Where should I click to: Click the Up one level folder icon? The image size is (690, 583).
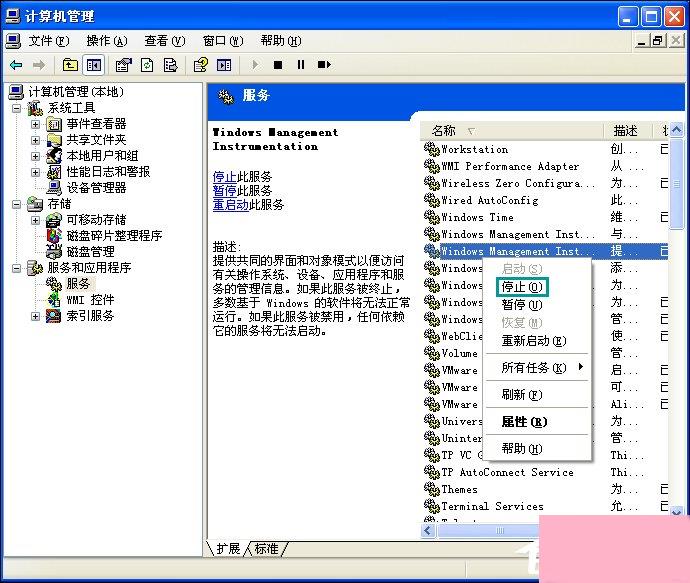tap(70, 65)
